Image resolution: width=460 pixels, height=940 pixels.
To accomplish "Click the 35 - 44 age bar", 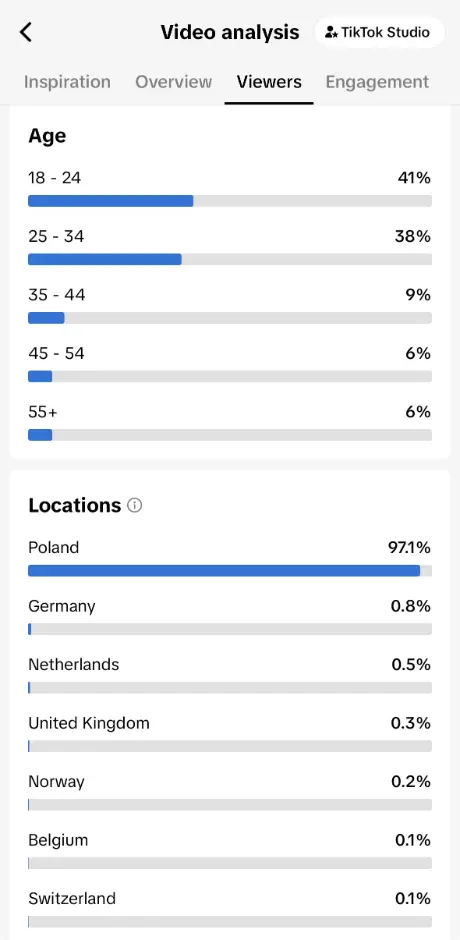I will (230, 318).
